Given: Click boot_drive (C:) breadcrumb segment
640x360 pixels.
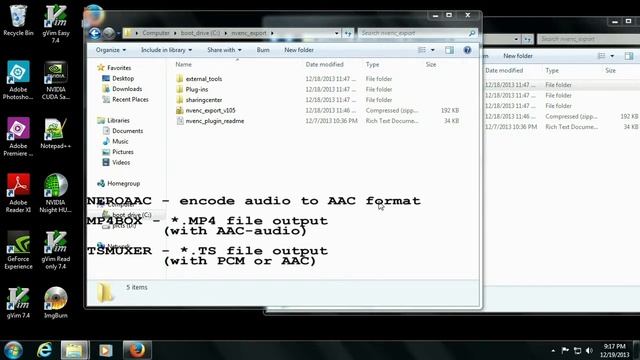Looking at the screenshot, I should click(200, 33).
